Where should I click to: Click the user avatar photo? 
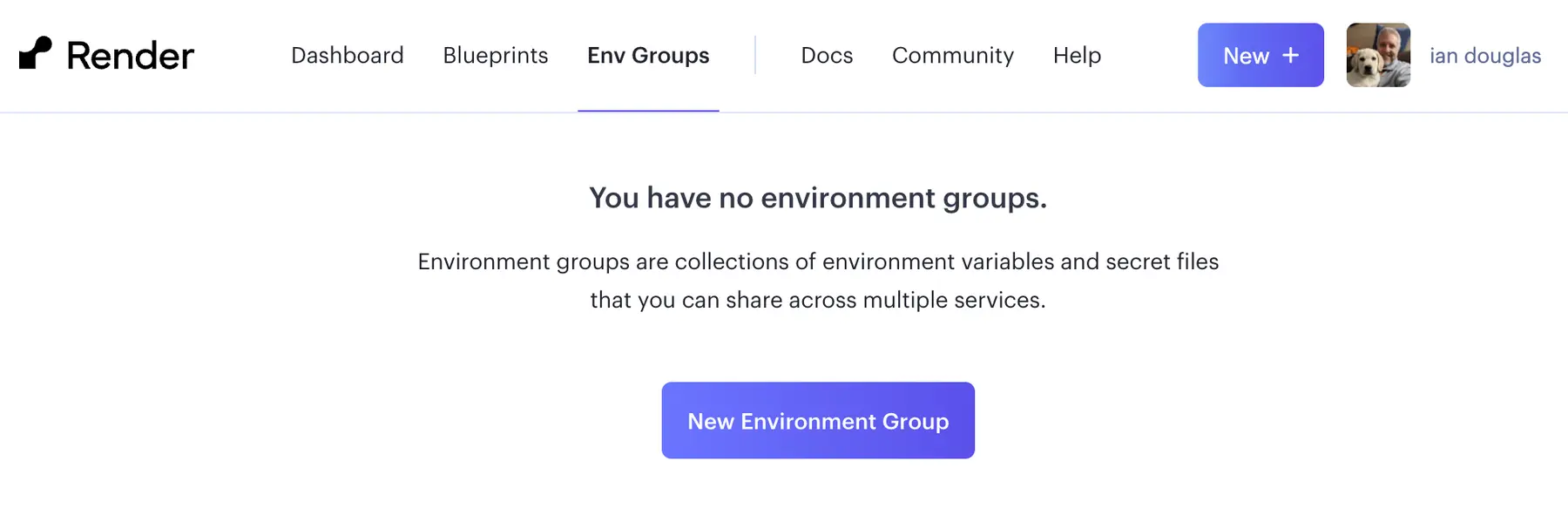[x=1378, y=55]
